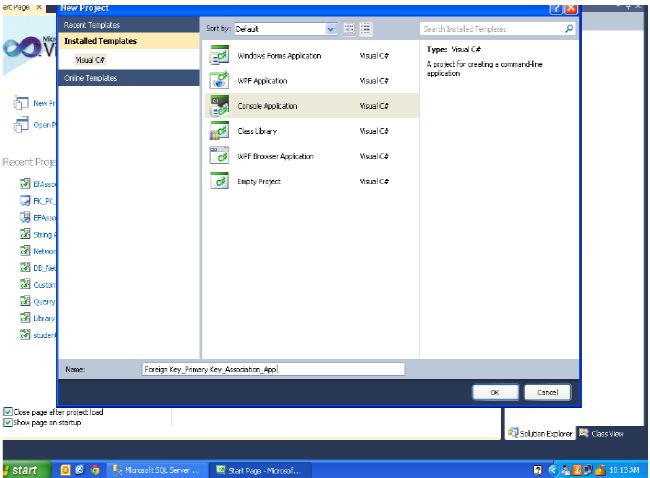Click in the project Name text field
This screenshot has height=478, width=650.
point(273,369)
